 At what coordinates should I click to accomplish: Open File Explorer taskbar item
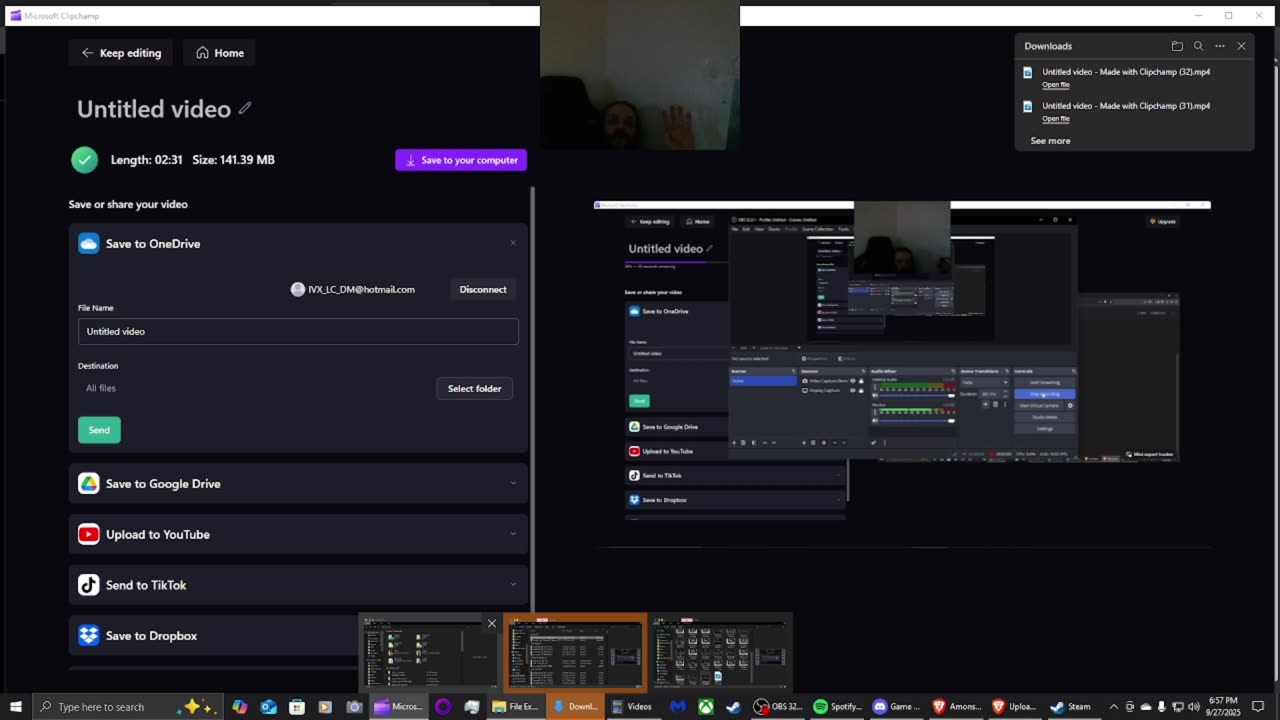point(516,707)
